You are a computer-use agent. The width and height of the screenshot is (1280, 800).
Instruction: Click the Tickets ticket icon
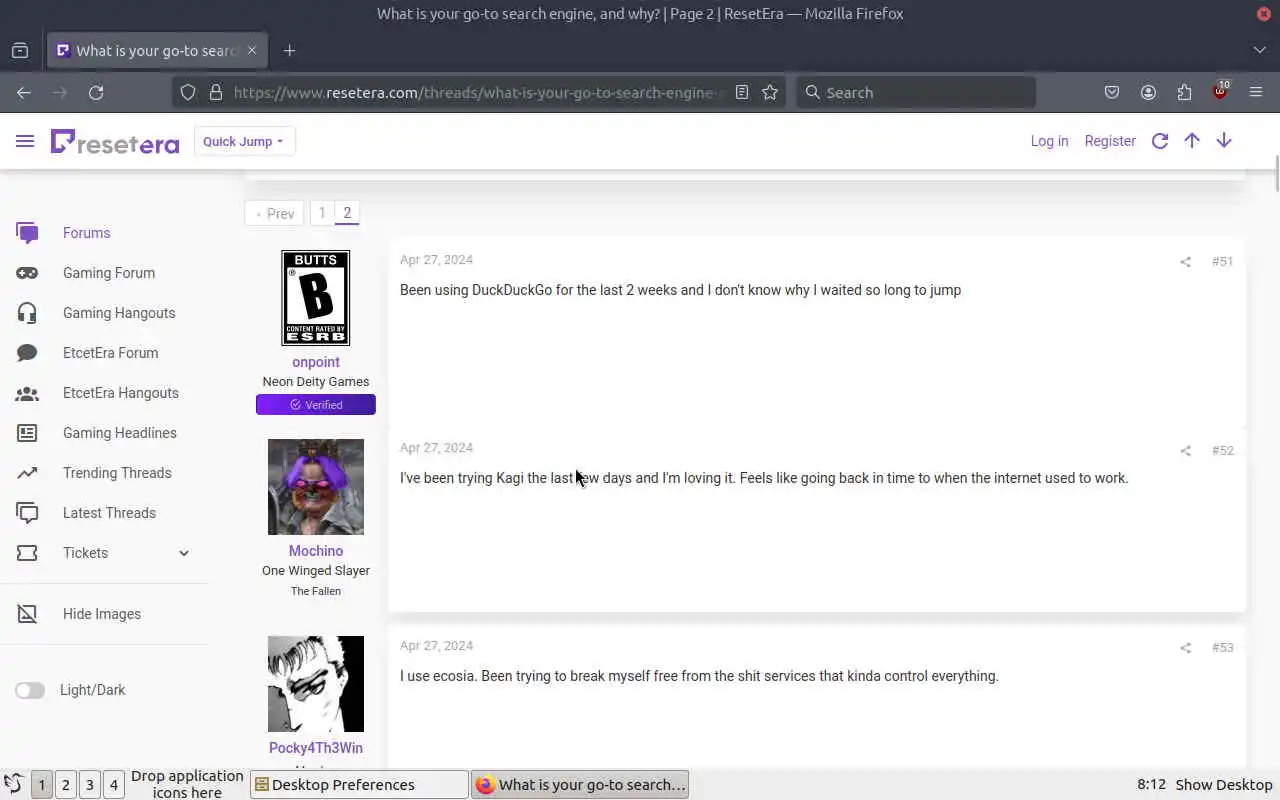(27, 553)
